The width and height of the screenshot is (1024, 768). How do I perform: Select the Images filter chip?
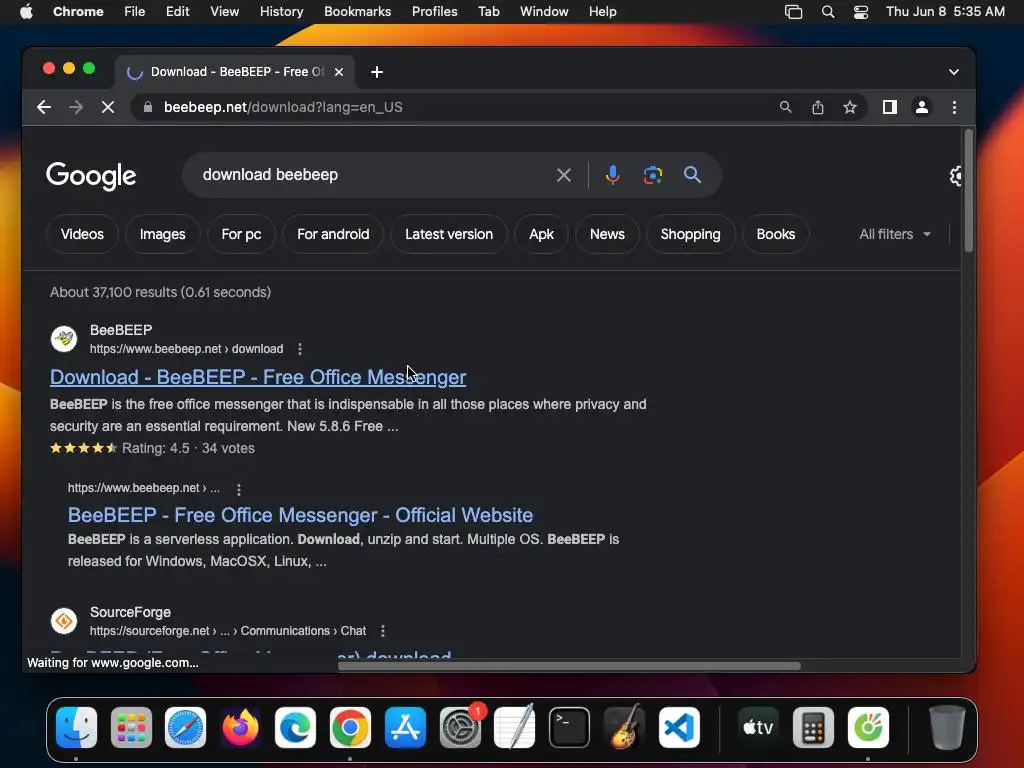click(x=163, y=234)
